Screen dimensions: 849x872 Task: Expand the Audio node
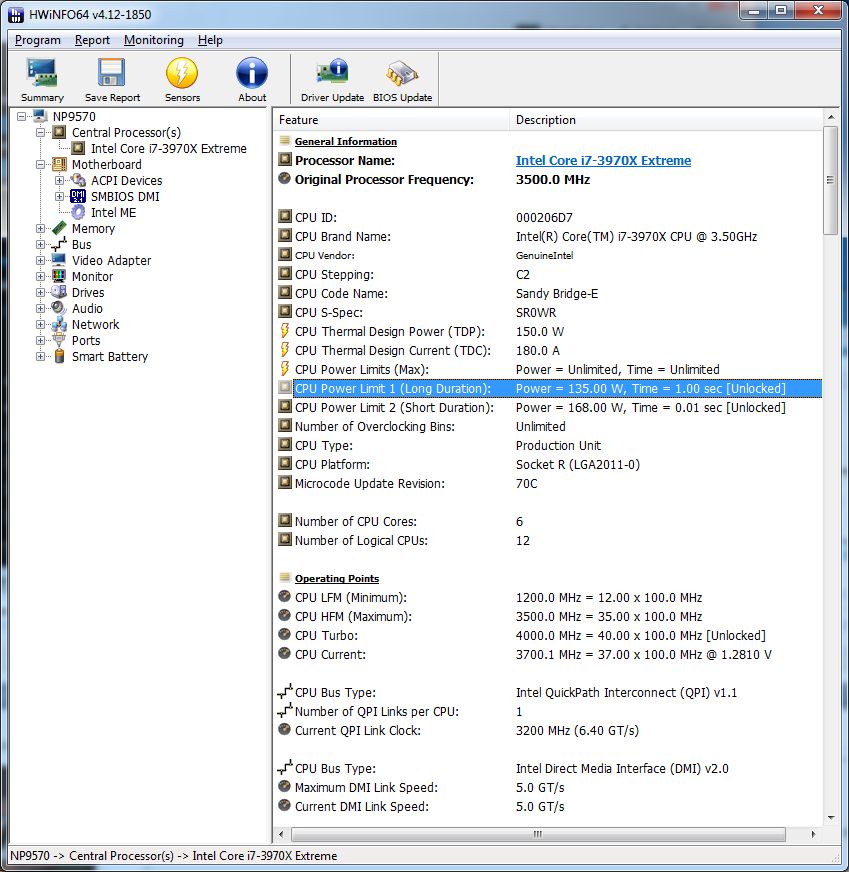click(41, 308)
